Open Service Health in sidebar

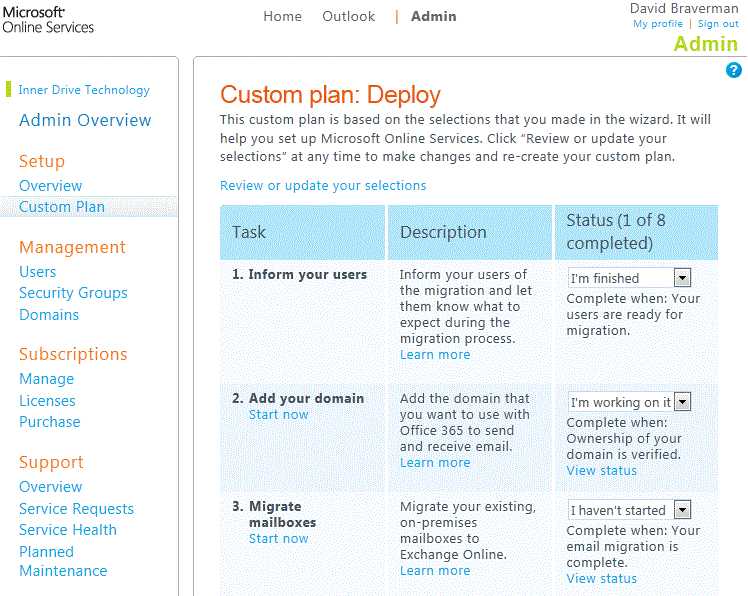(68, 530)
